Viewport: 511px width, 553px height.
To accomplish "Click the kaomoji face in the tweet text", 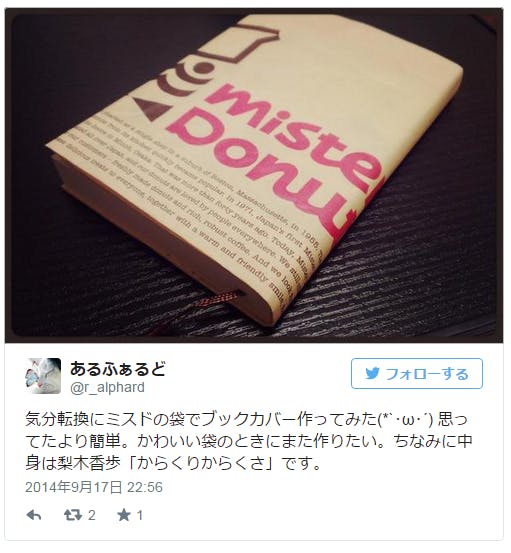I will (x=406, y=419).
